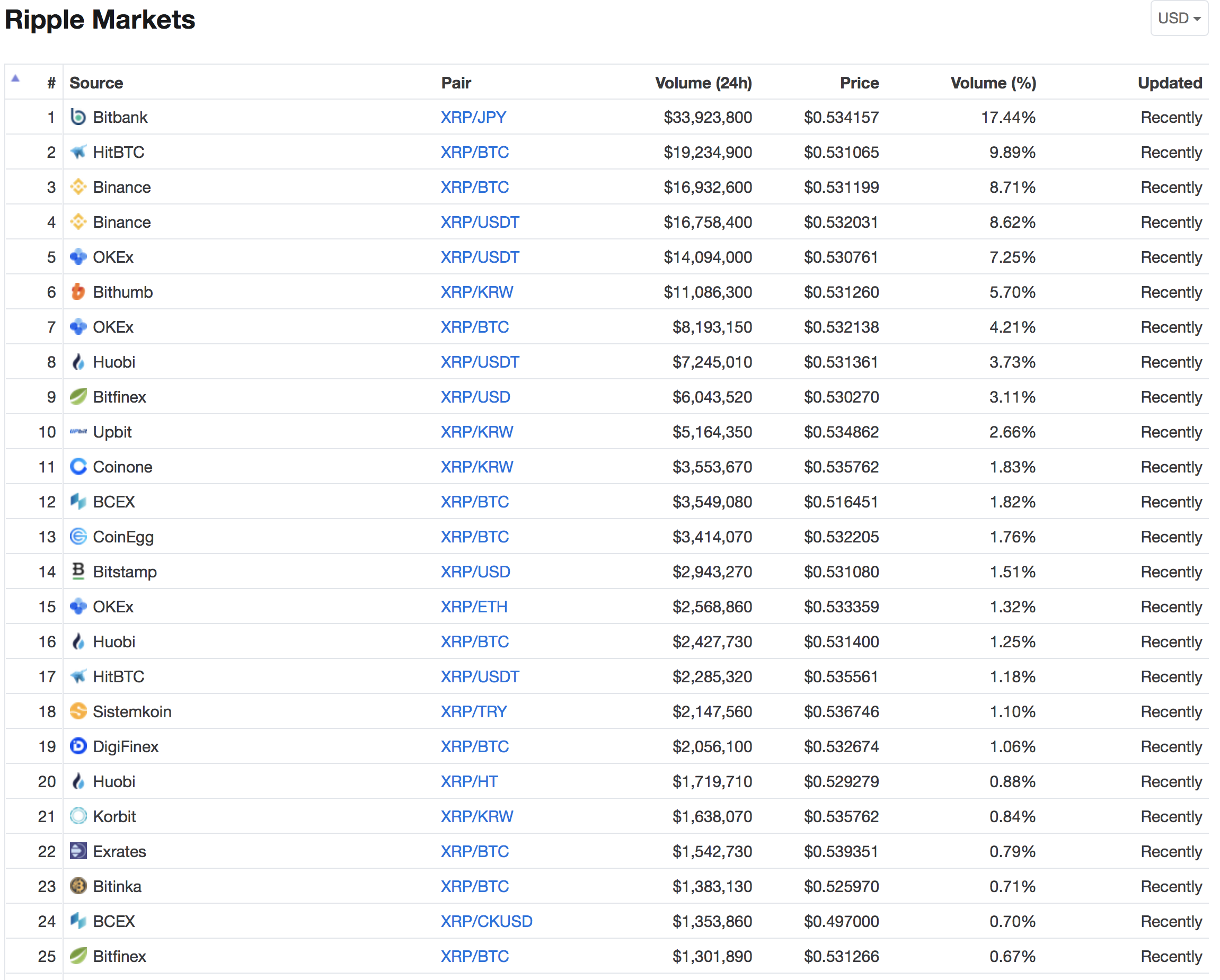Click the Bithumb icon in row 6
Screen dimensions: 1220x980
(x=78, y=292)
